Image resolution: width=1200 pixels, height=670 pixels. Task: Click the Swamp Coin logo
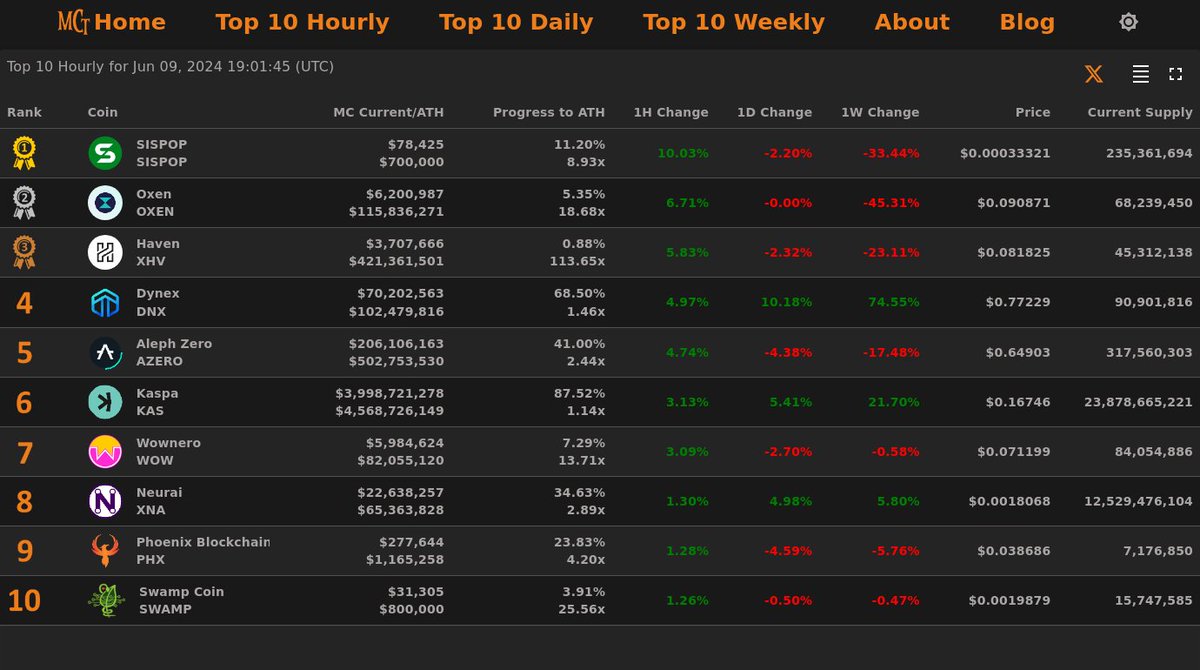click(x=106, y=601)
